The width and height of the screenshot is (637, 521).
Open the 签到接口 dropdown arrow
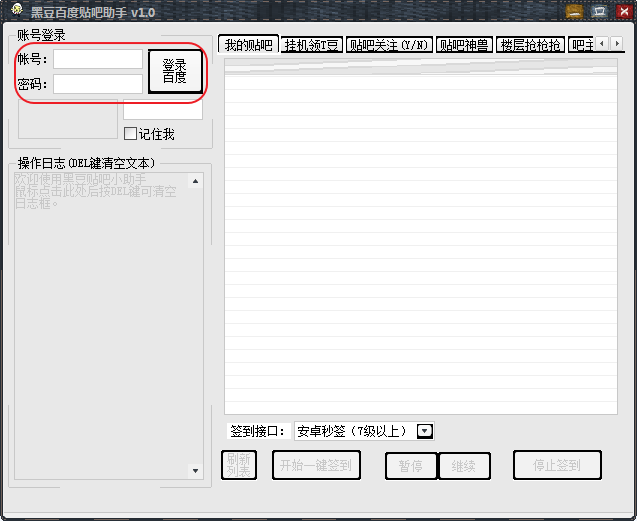pyautogui.click(x=425, y=431)
